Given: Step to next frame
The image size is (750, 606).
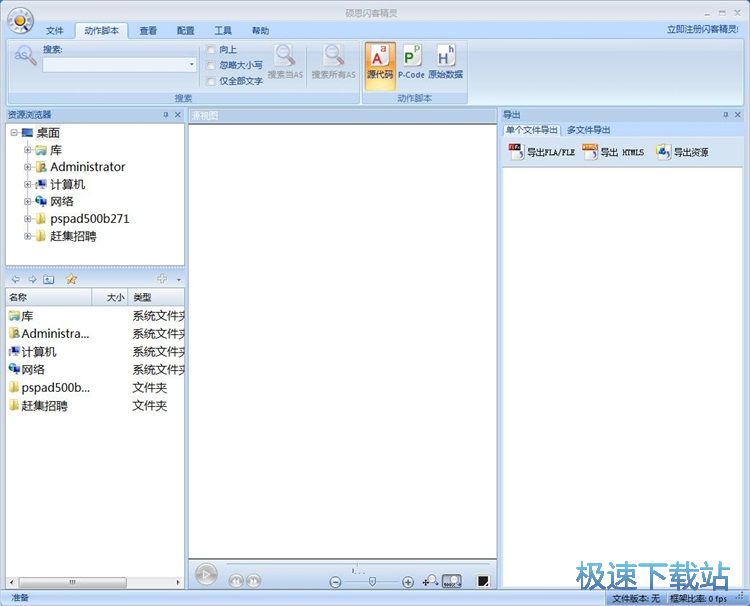Looking at the screenshot, I should tap(254, 581).
